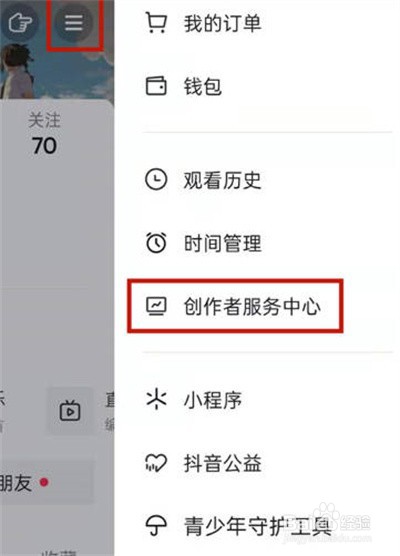Open 观看历史 from the menu
Viewport: 400px width, 556px height.
[222, 180]
